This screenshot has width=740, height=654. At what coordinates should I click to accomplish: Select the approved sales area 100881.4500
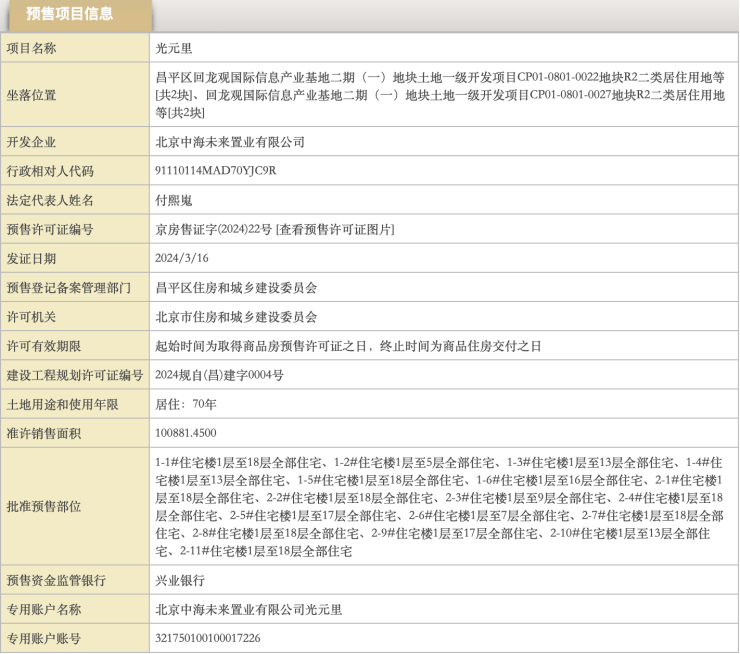point(186,433)
